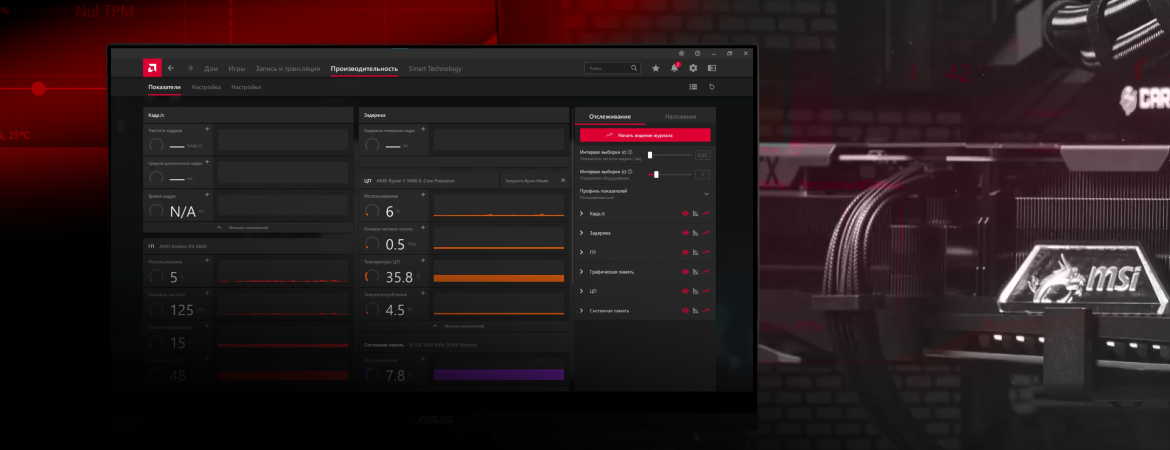Screen dimensions: 1170x450
Task: Open the help question mark icon
Action: pyautogui.click(x=698, y=53)
